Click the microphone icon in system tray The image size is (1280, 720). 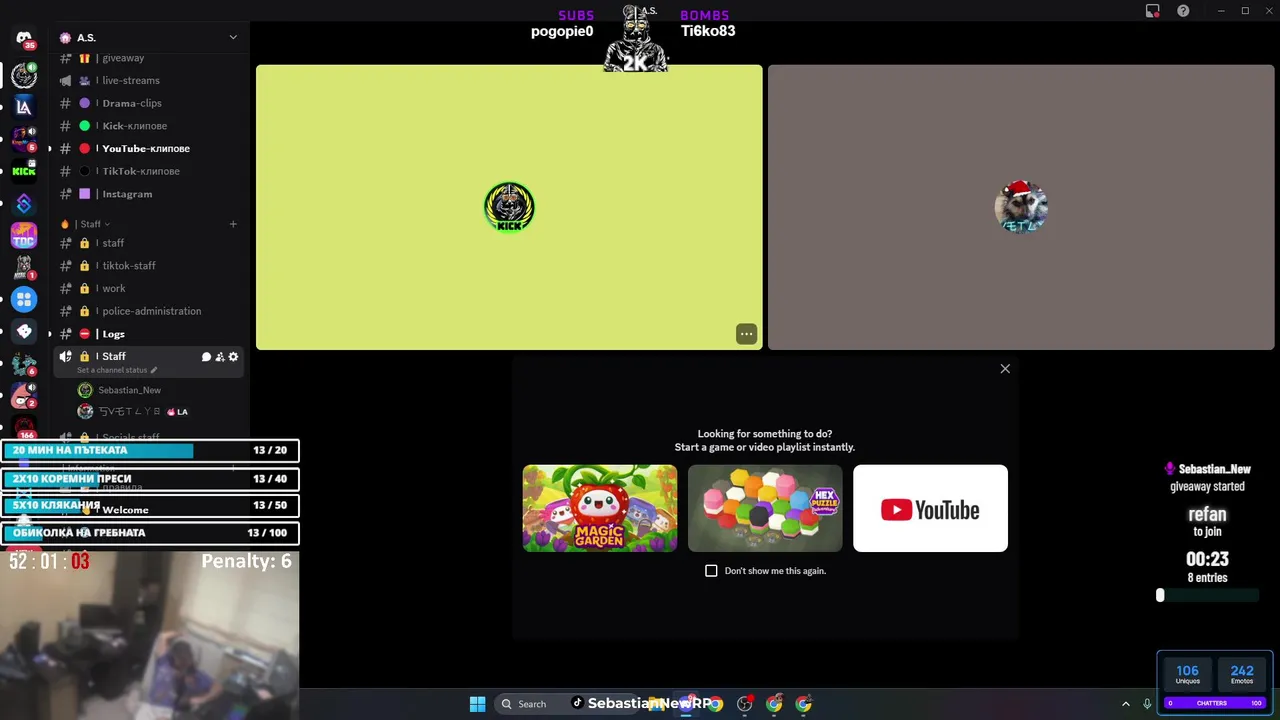[1147, 704]
